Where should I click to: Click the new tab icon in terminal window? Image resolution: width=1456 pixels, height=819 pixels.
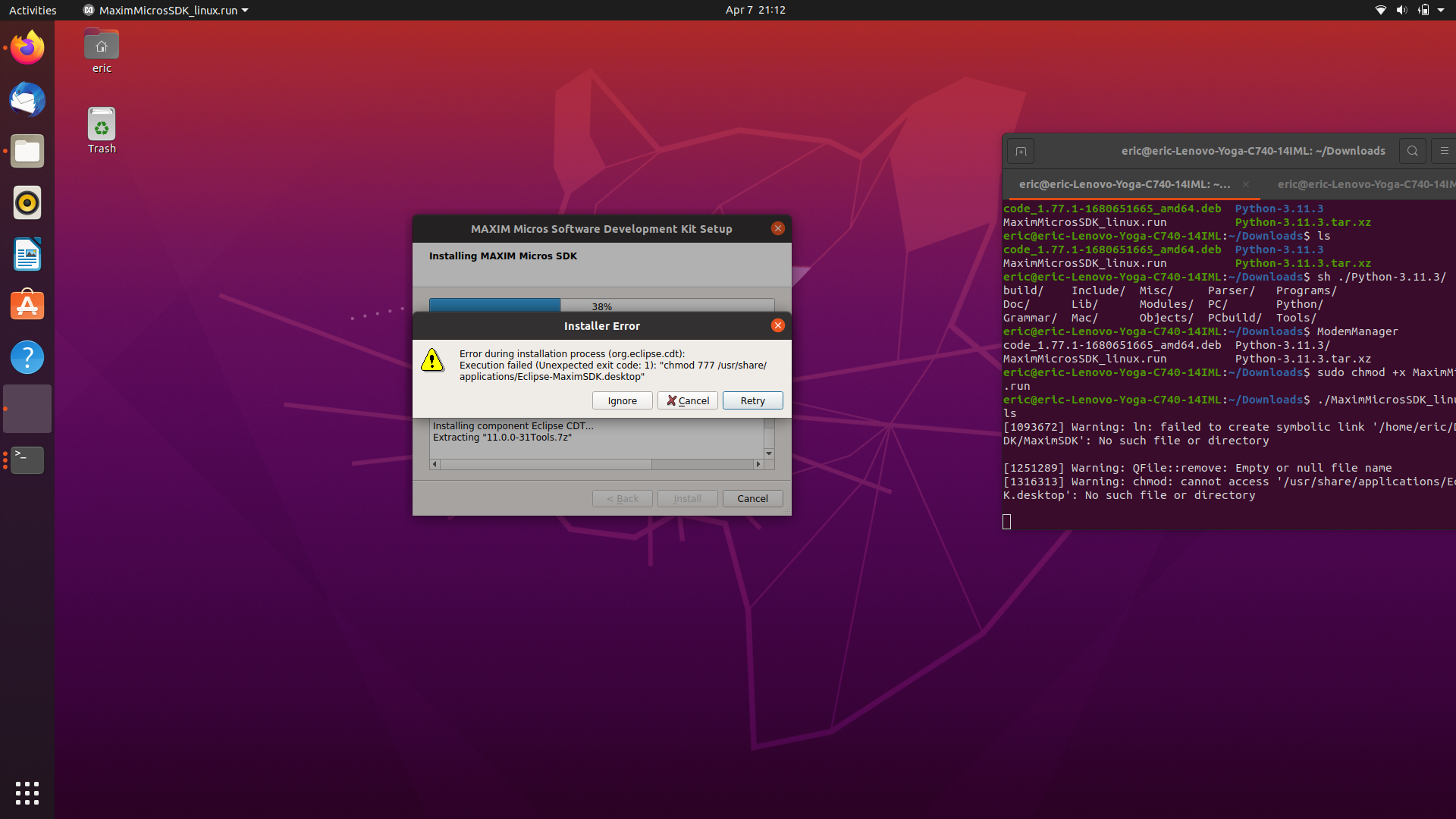point(1021,151)
